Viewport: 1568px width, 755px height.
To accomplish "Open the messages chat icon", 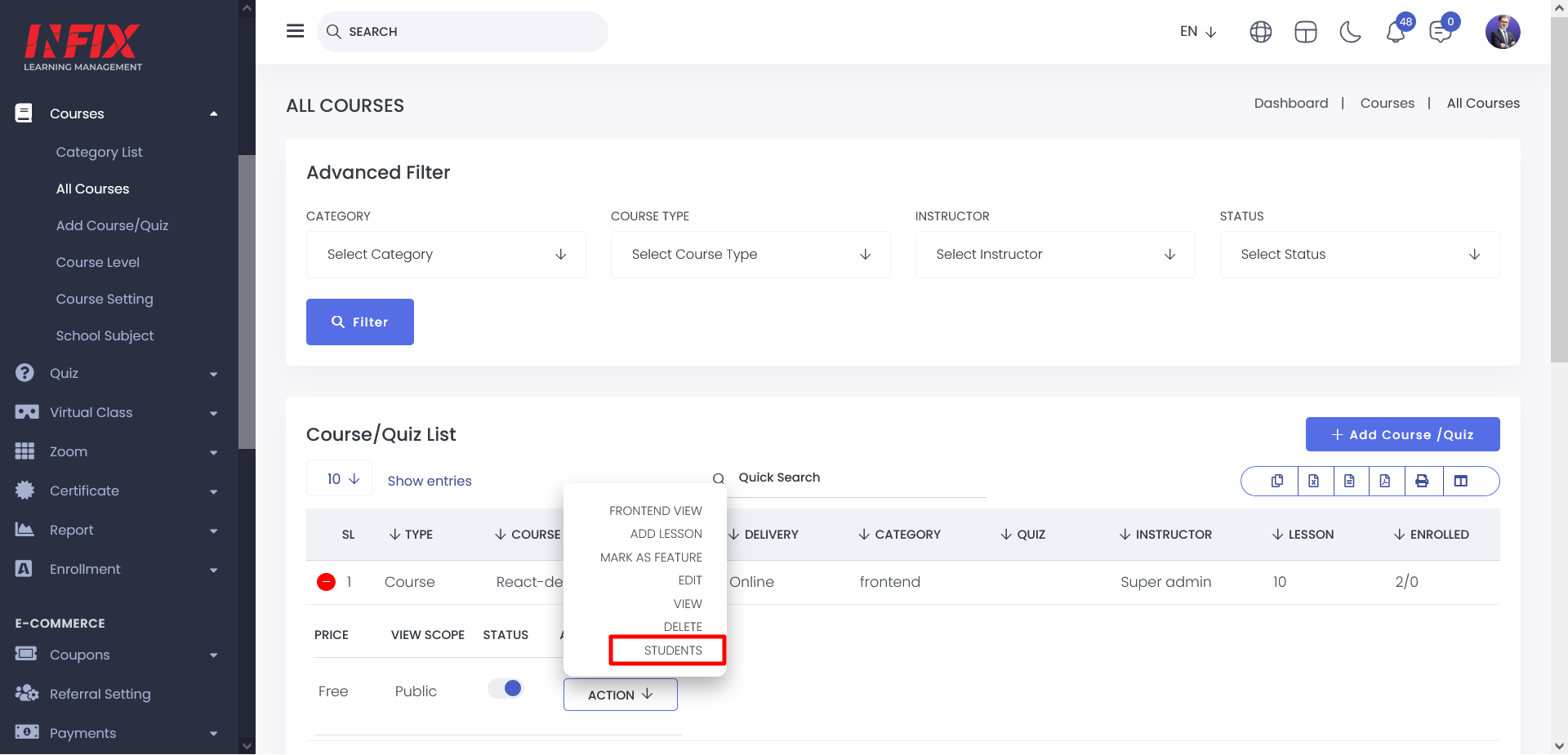I will click(1440, 33).
